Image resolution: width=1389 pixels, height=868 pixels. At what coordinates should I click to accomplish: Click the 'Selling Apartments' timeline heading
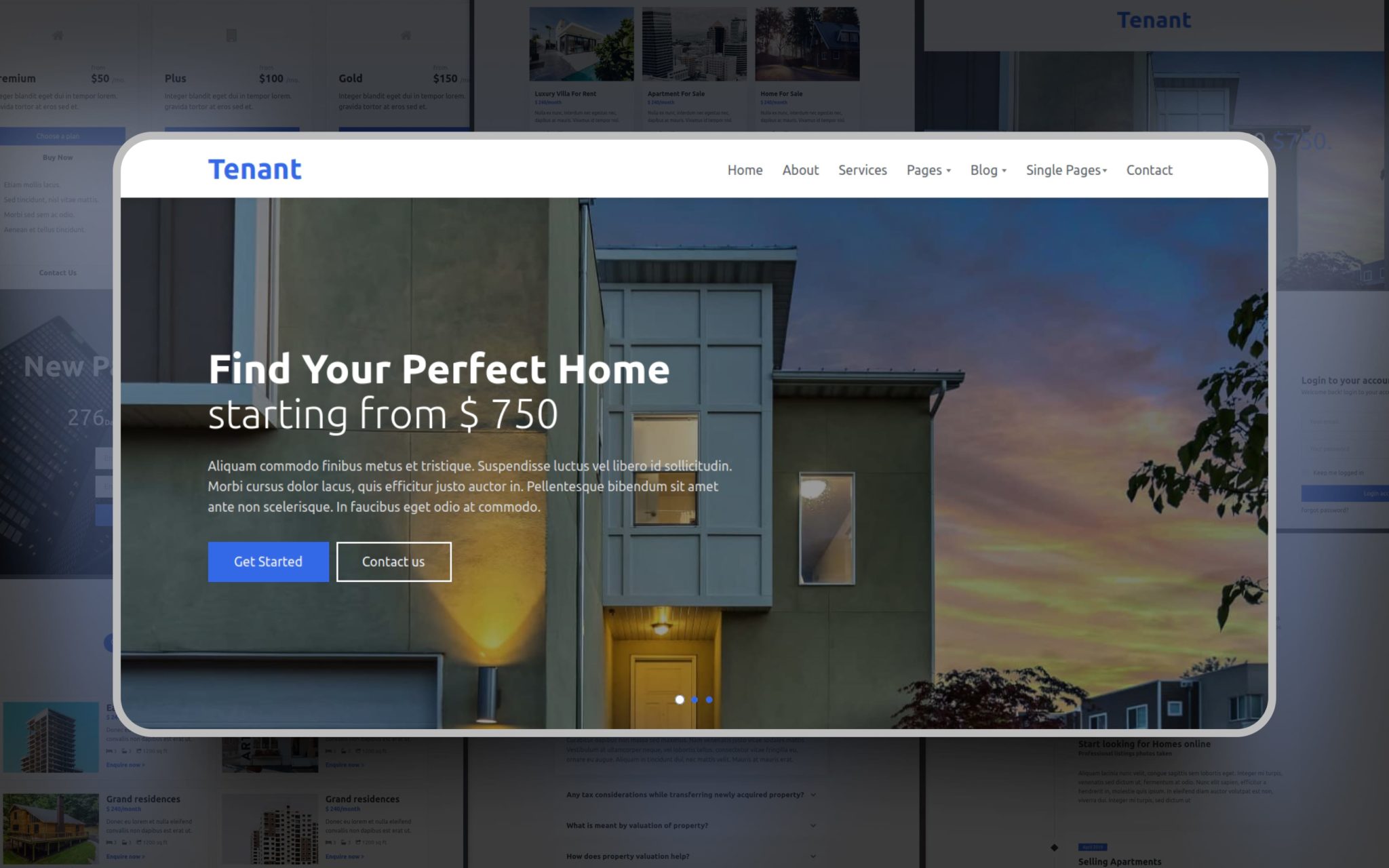[1120, 861]
